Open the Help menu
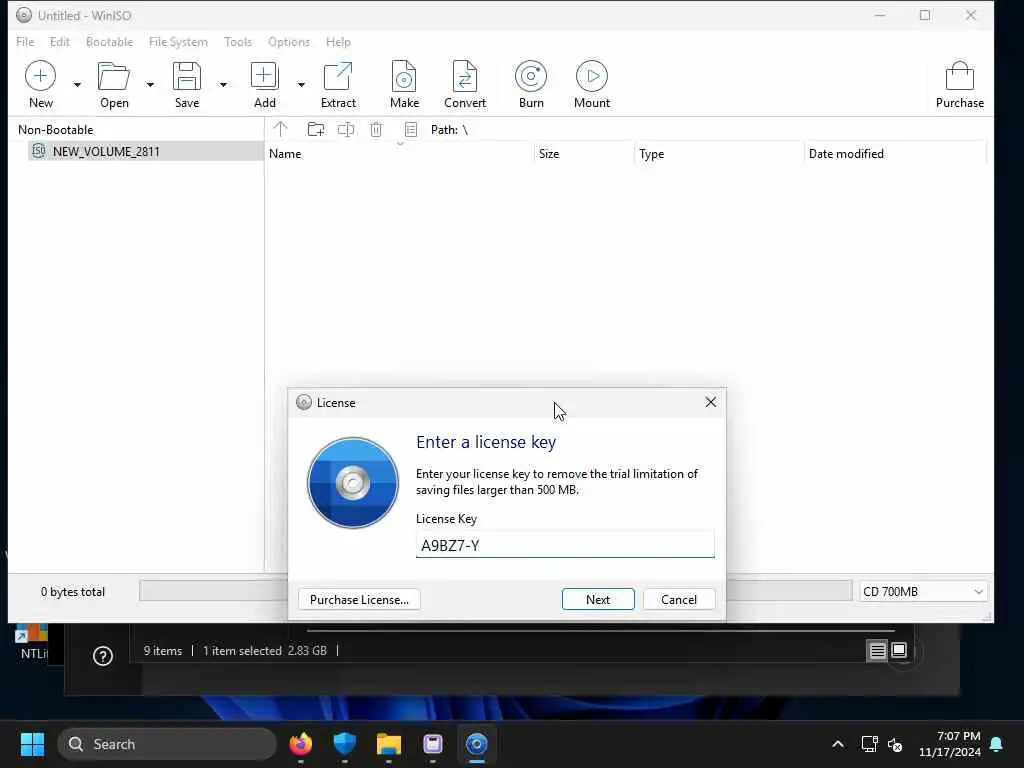Image resolution: width=1024 pixels, height=768 pixels. (338, 42)
